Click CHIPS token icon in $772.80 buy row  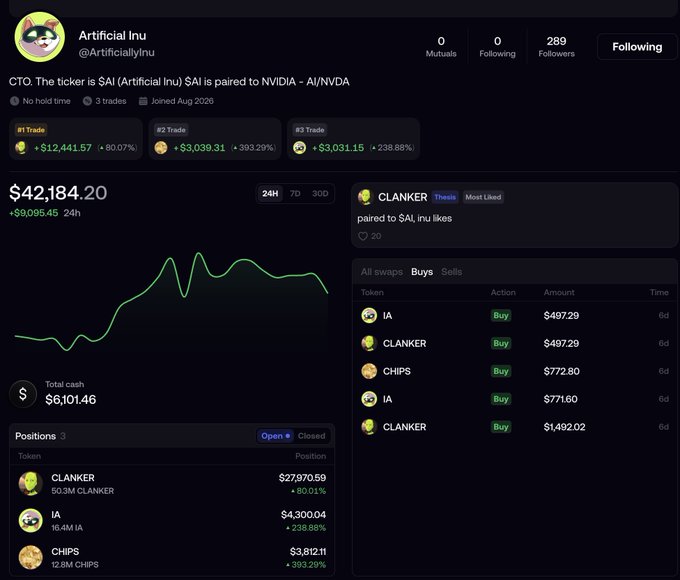[x=369, y=371]
